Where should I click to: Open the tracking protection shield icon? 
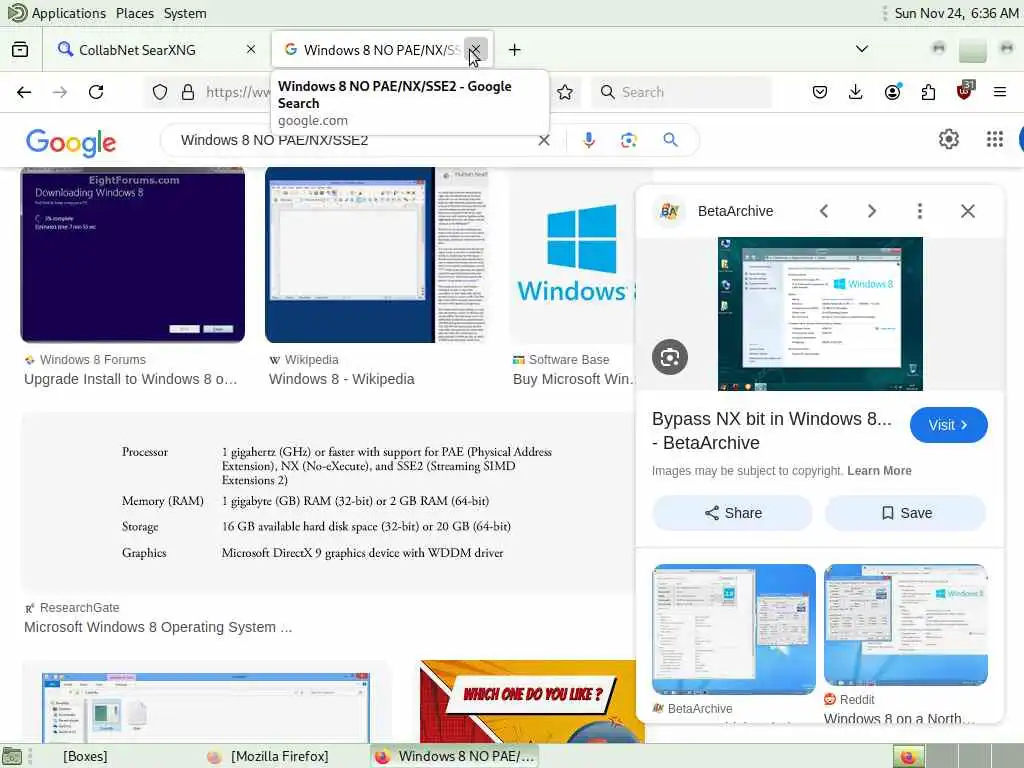click(160, 92)
